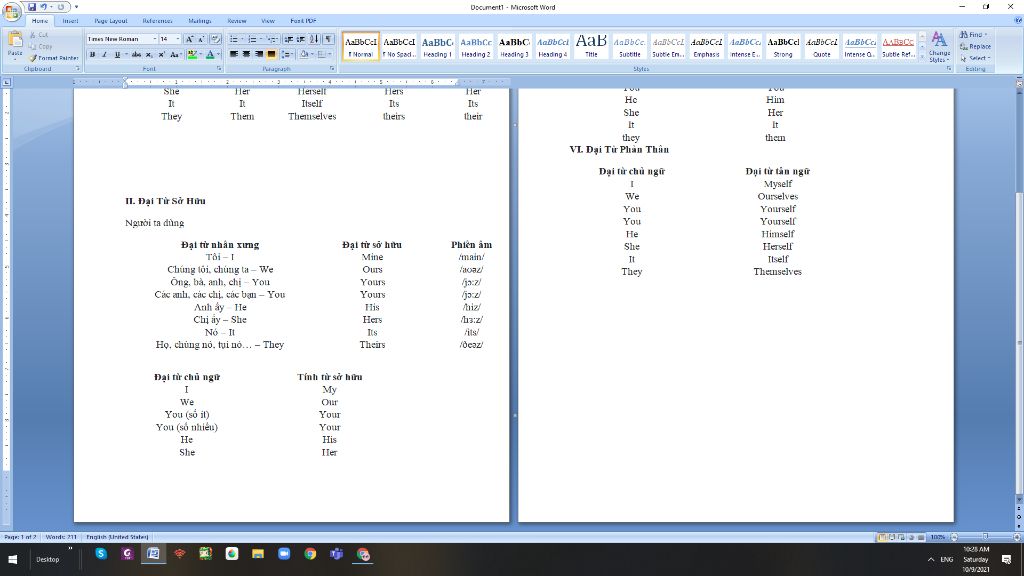Click Replace in Editing group
1024x576 pixels.
[x=975, y=46]
